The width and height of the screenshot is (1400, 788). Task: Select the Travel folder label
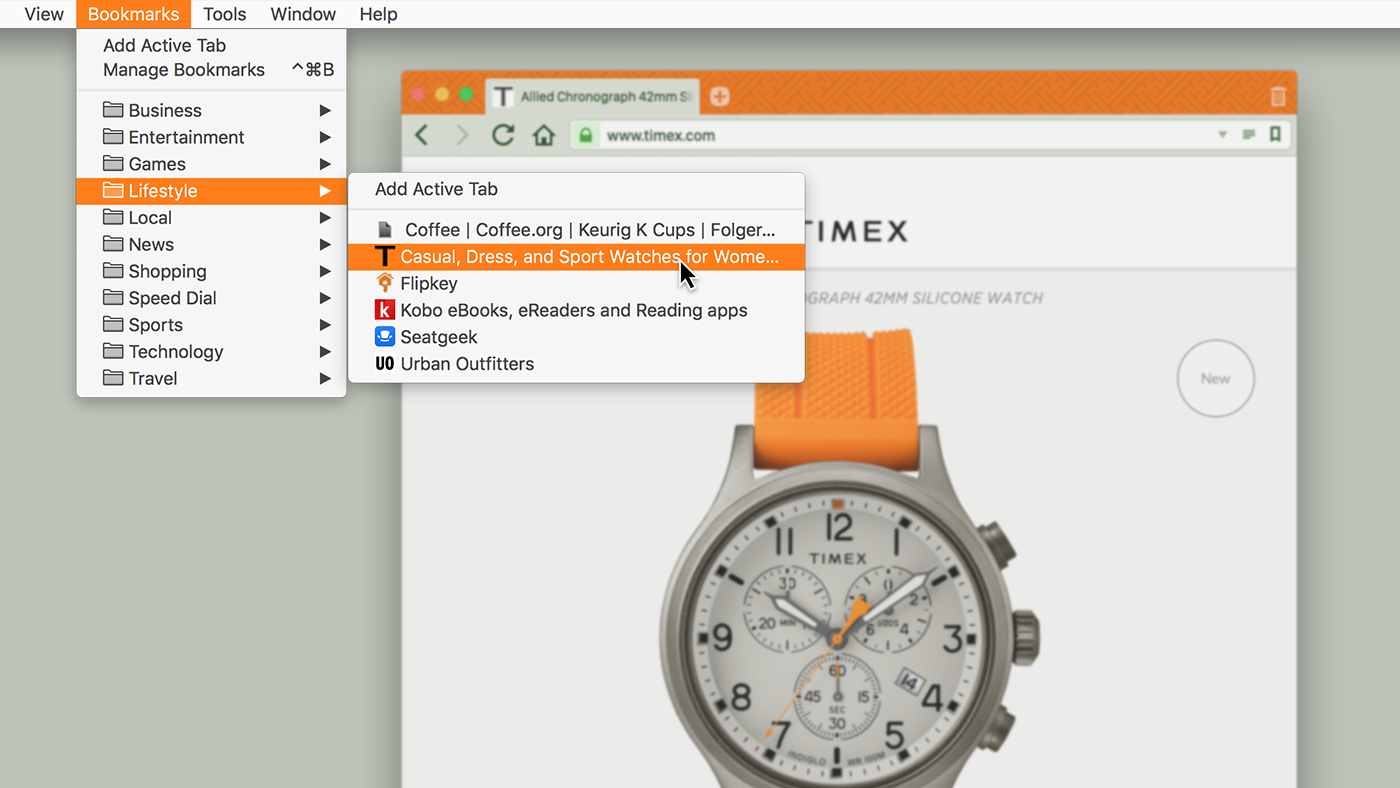point(153,378)
